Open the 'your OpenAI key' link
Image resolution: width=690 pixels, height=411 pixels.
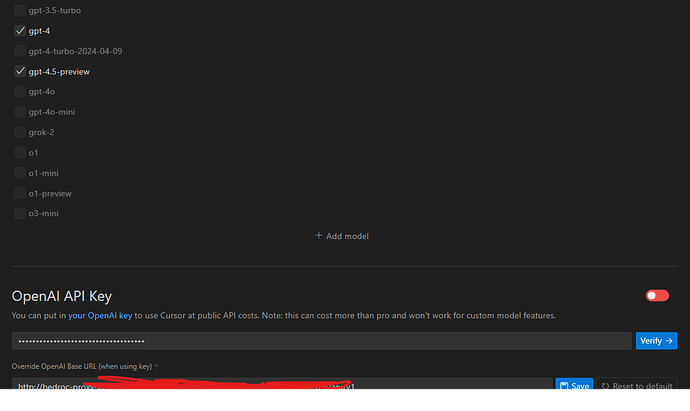click(100, 316)
